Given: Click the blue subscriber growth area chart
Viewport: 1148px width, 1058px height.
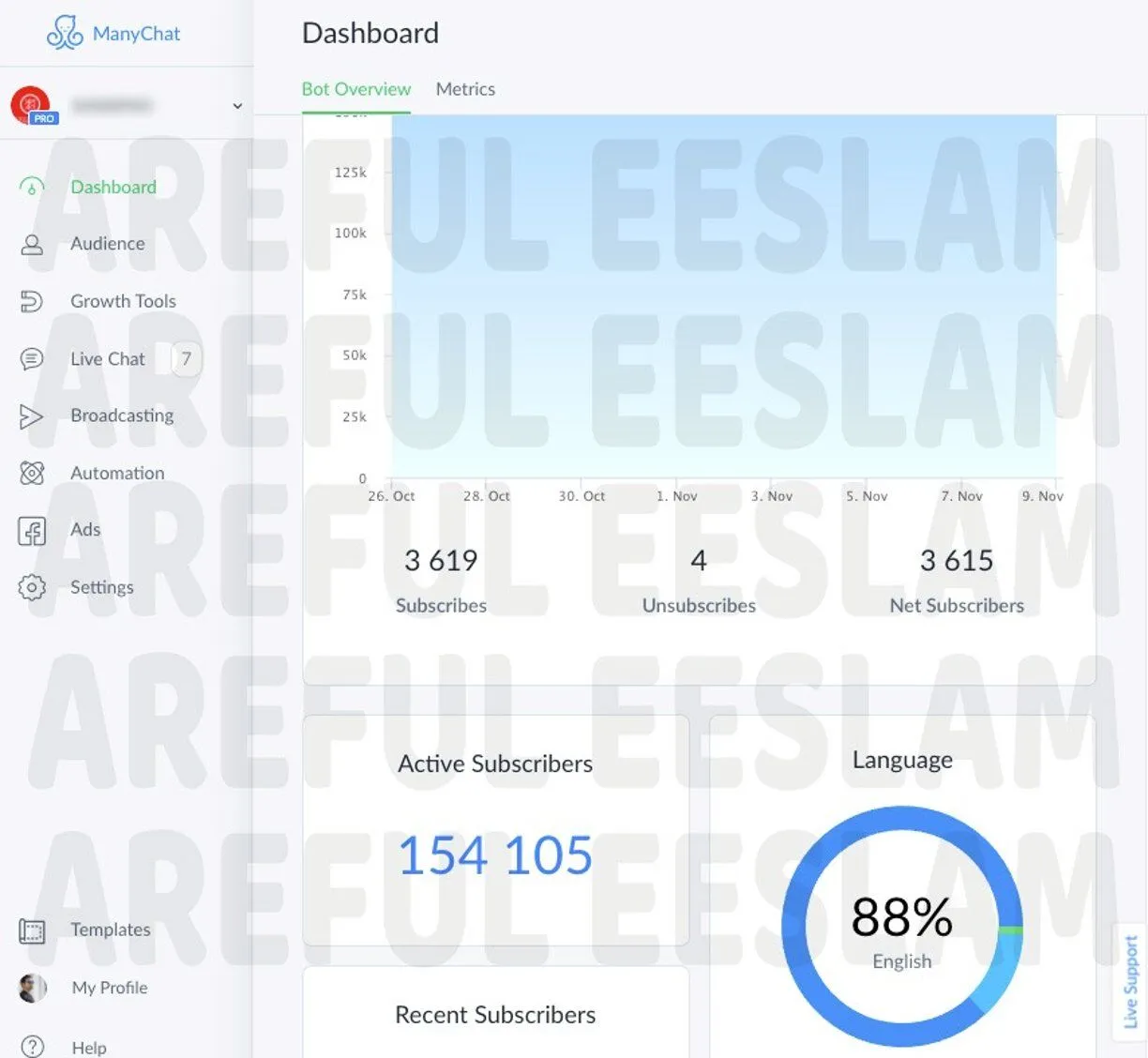Looking at the screenshot, I should [x=724, y=296].
